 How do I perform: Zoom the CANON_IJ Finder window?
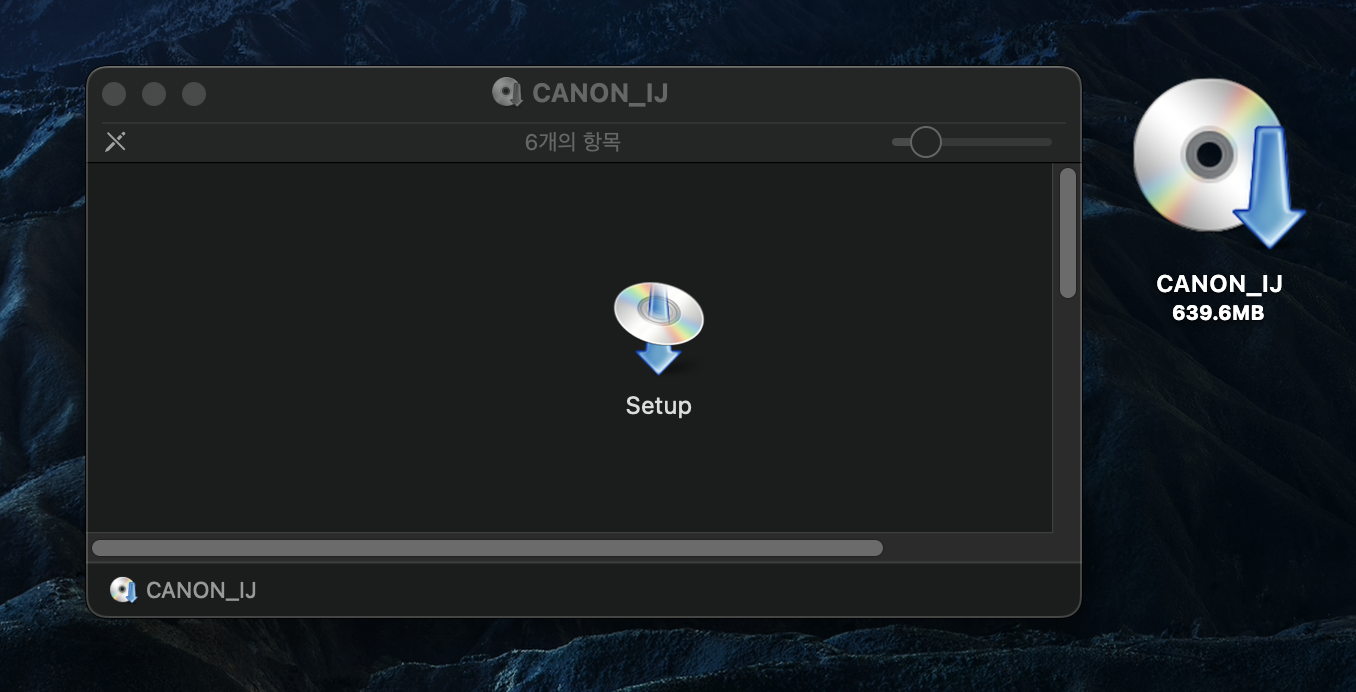pyautogui.click(x=194, y=94)
